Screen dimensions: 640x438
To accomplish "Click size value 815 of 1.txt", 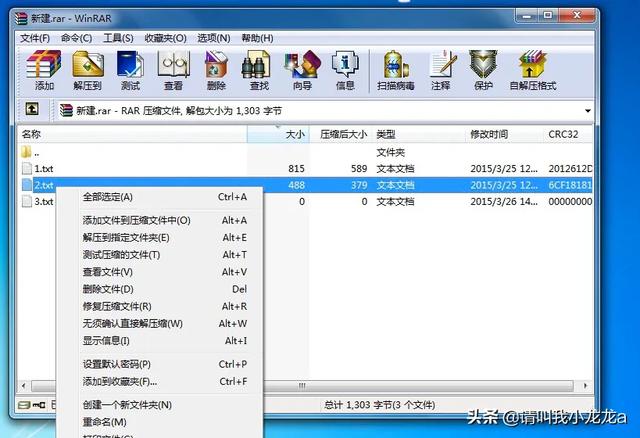I will click(x=296, y=169).
